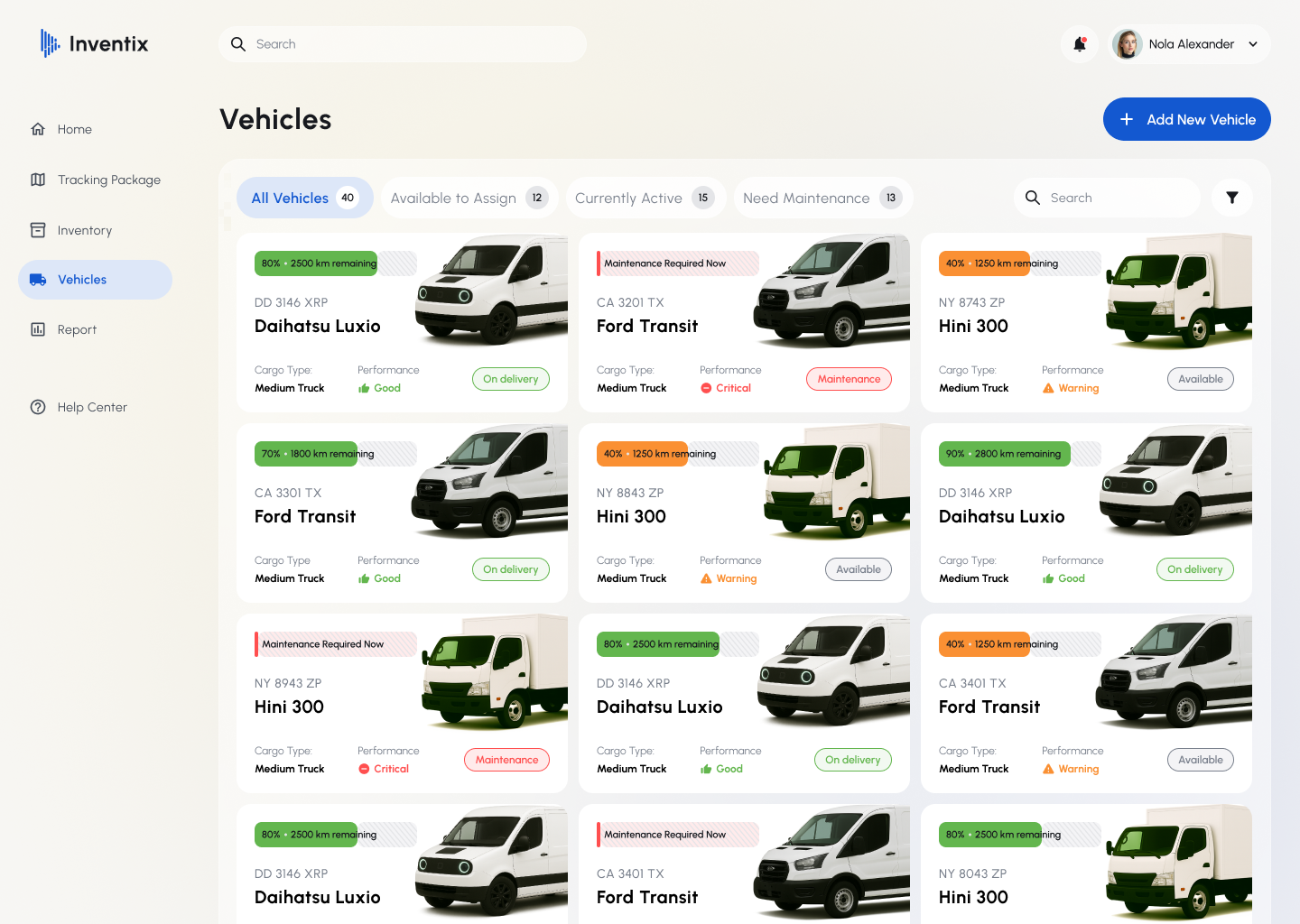Open the Report icon in the sidebar
Screen dimensions: 1300x924
coord(37,329)
